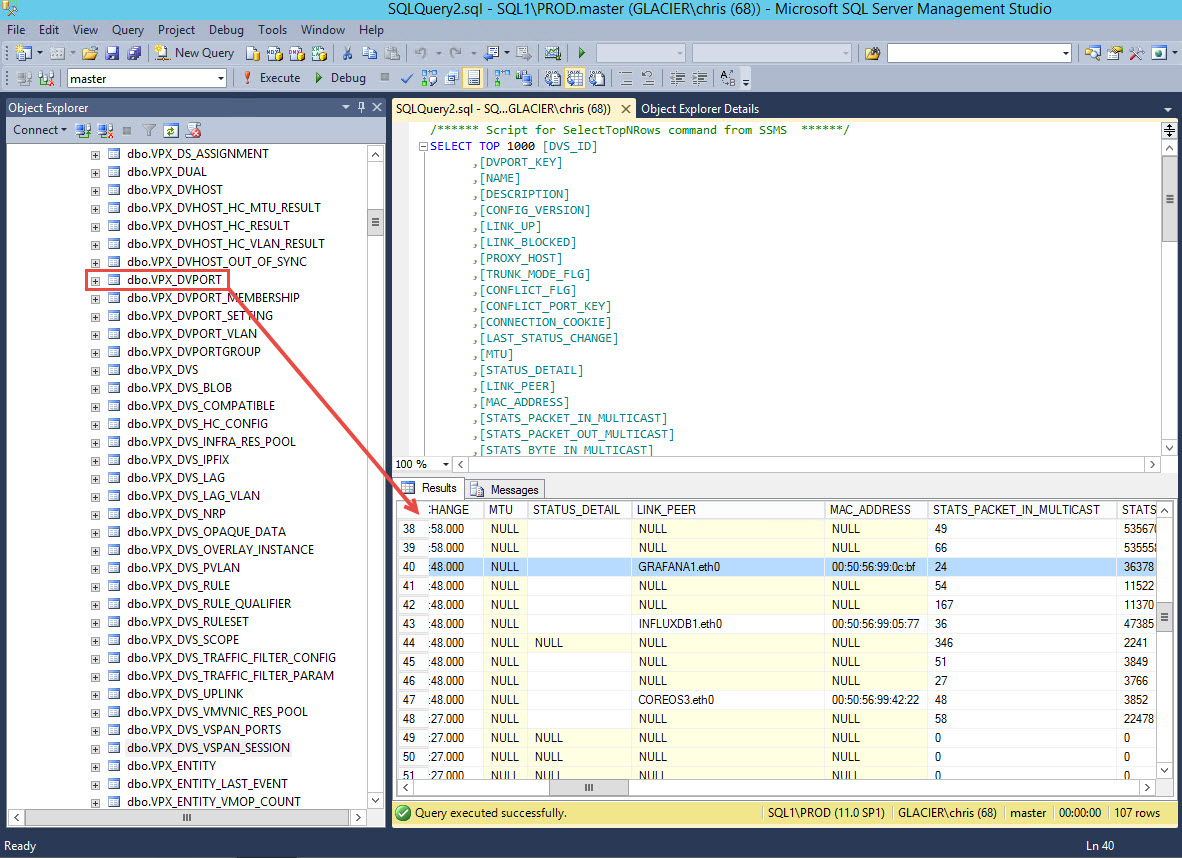Image resolution: width=1182 pixels, height=858 pixels.
Task: Expand dbo.VPX_DVS tree node
Action: [x=96, y=371]
